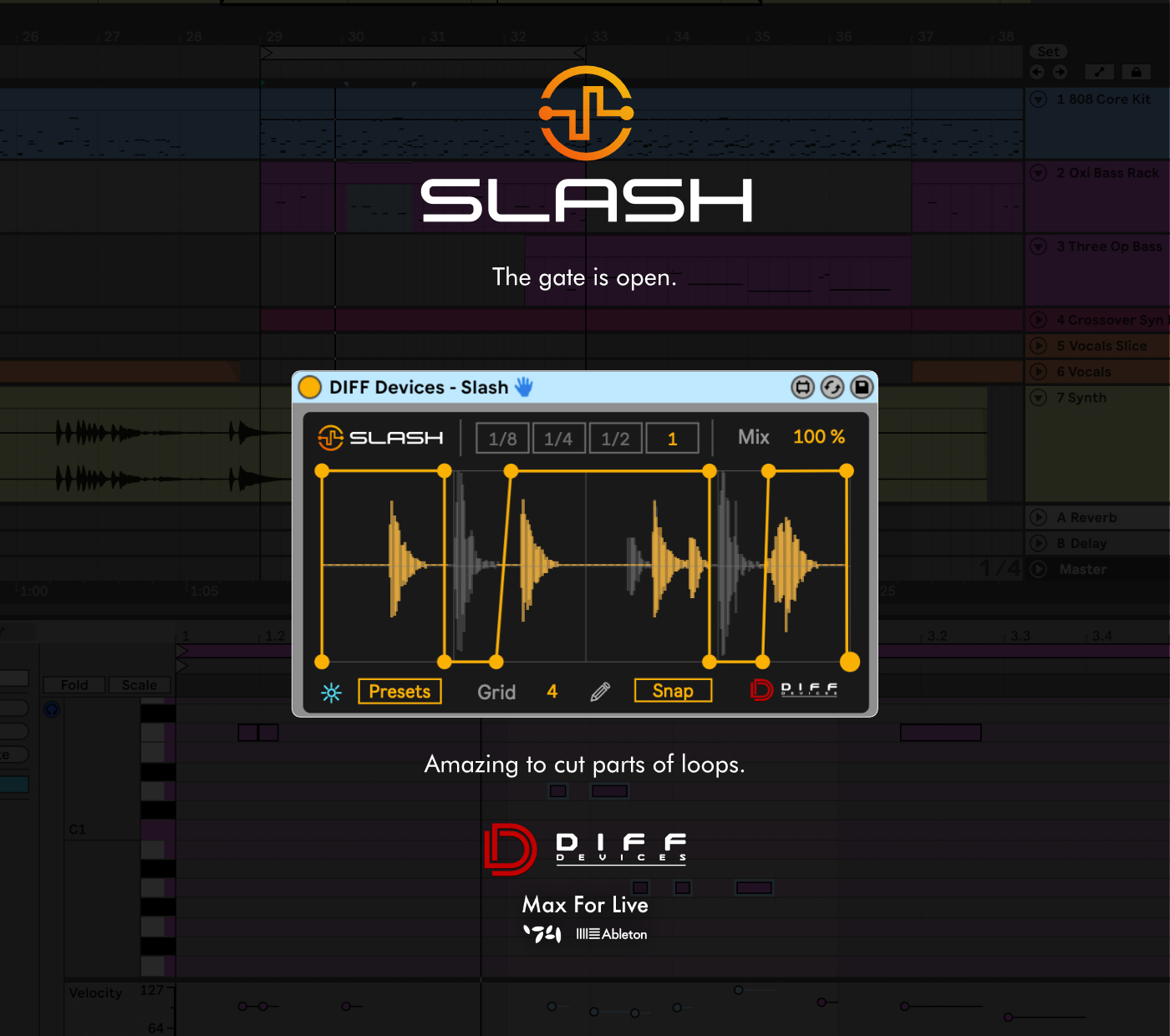1170x1036 pixels.
Task: Click the Mix label in device
Action: click(x=754, y=437)
